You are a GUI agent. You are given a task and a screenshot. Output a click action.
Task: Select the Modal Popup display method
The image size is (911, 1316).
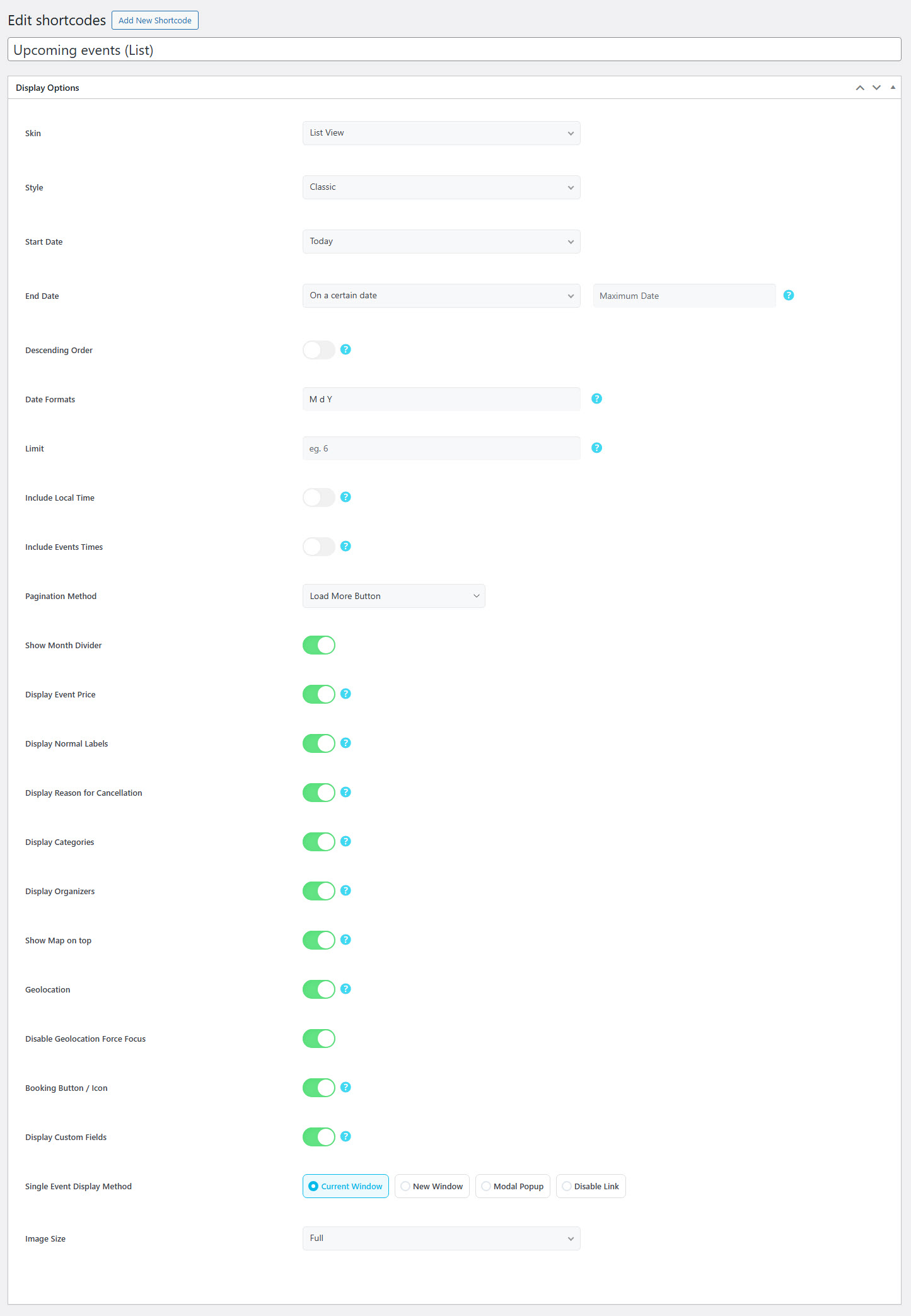513,1186
